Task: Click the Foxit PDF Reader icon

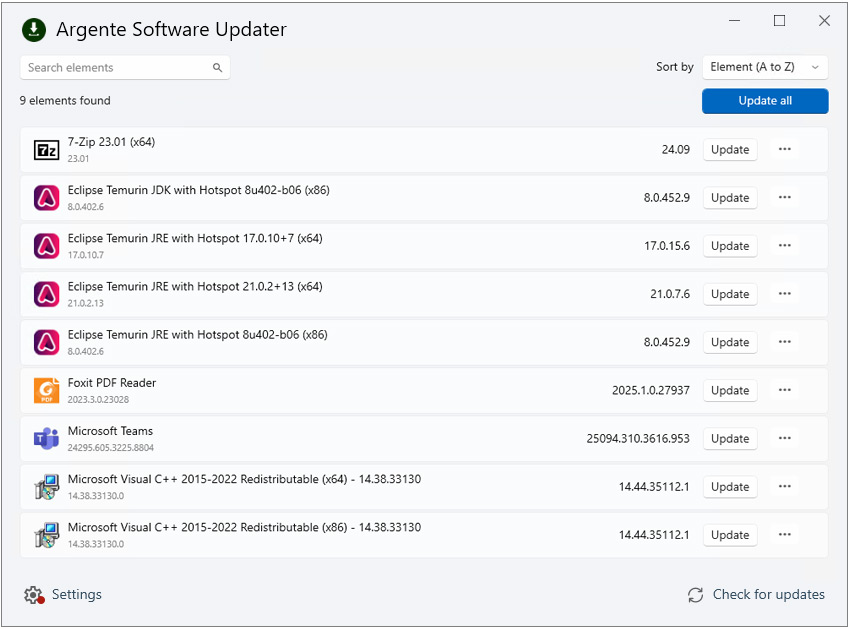Action: pyautogui.click(x=47, y=390)
